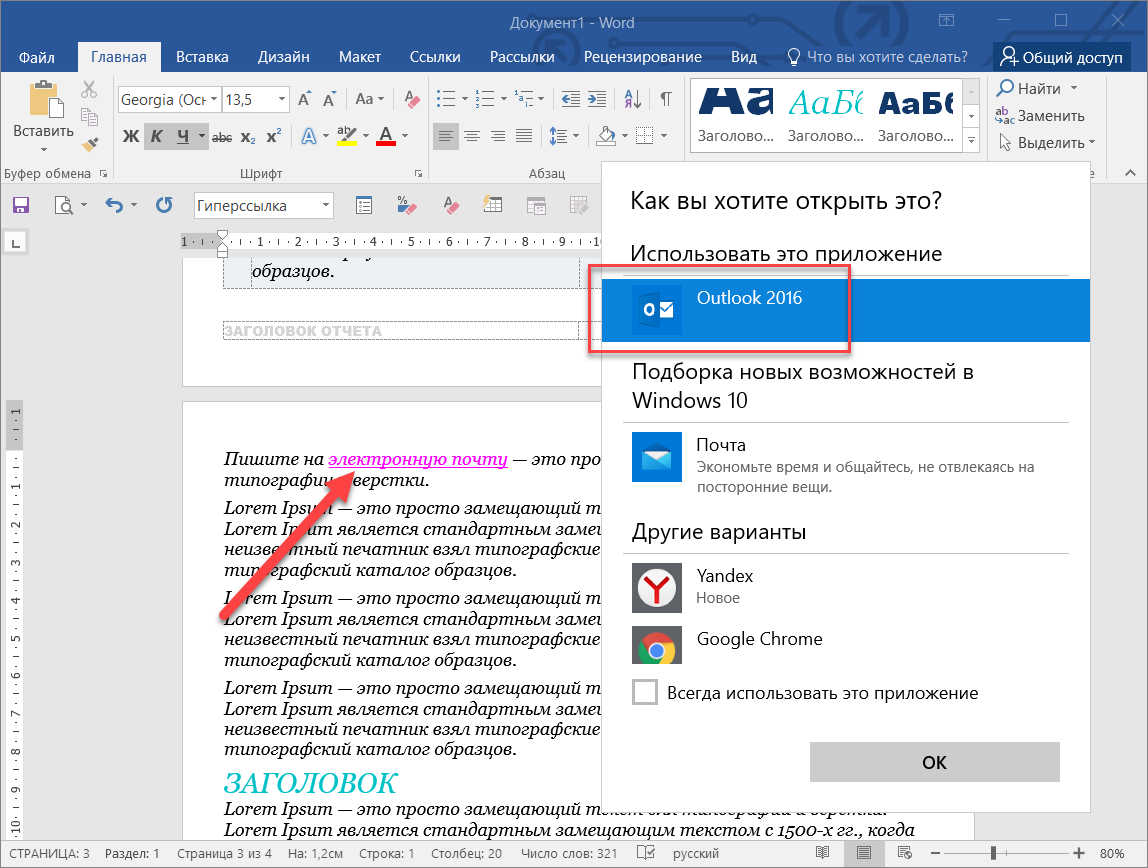Click the Заменить button
1148x868 pixels.
(1040, 116)
